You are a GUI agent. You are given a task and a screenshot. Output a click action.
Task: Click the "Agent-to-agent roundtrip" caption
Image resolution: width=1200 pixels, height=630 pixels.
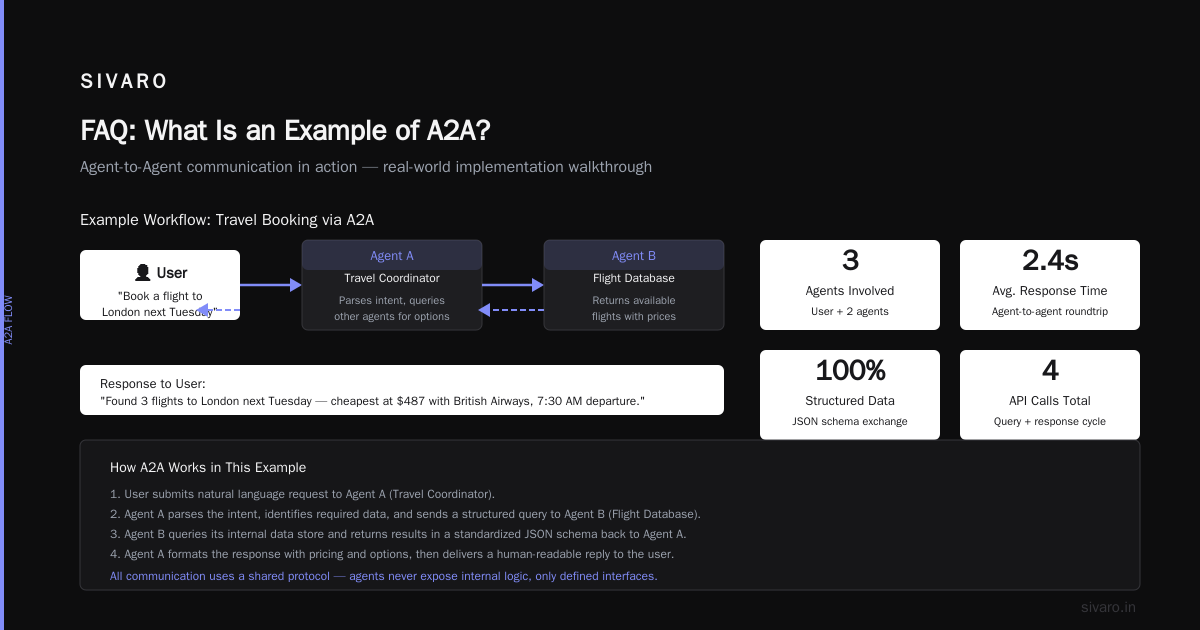pyautogui.click(x=1050, y=311)
